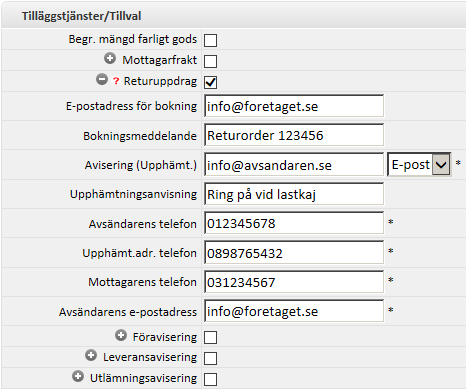This screenshot has height=390, width=466.
Task: Expand the Utlämningsavisering plus icon
Action: point(78,376)
